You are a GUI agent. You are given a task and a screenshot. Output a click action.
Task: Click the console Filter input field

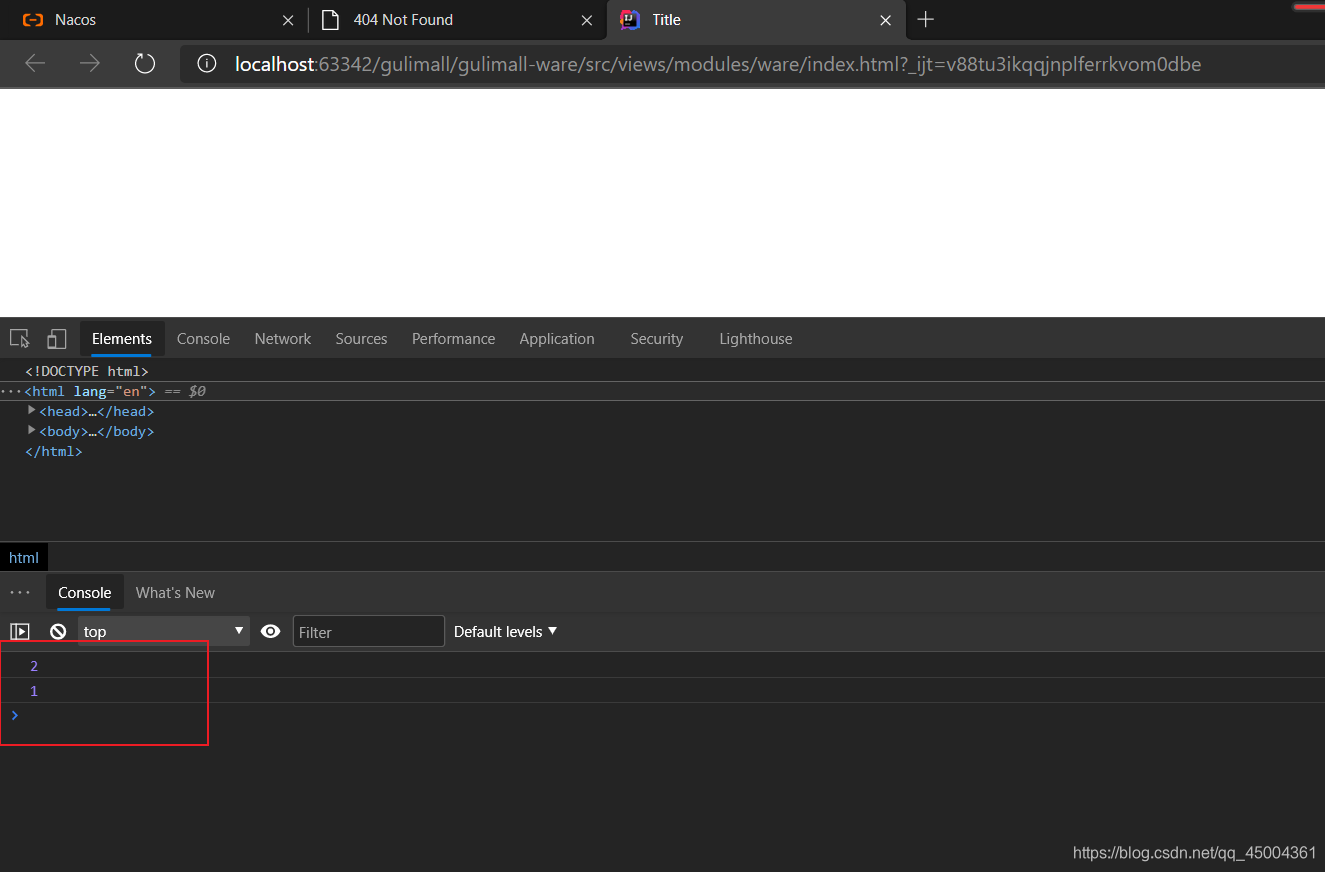coord(368,631)
